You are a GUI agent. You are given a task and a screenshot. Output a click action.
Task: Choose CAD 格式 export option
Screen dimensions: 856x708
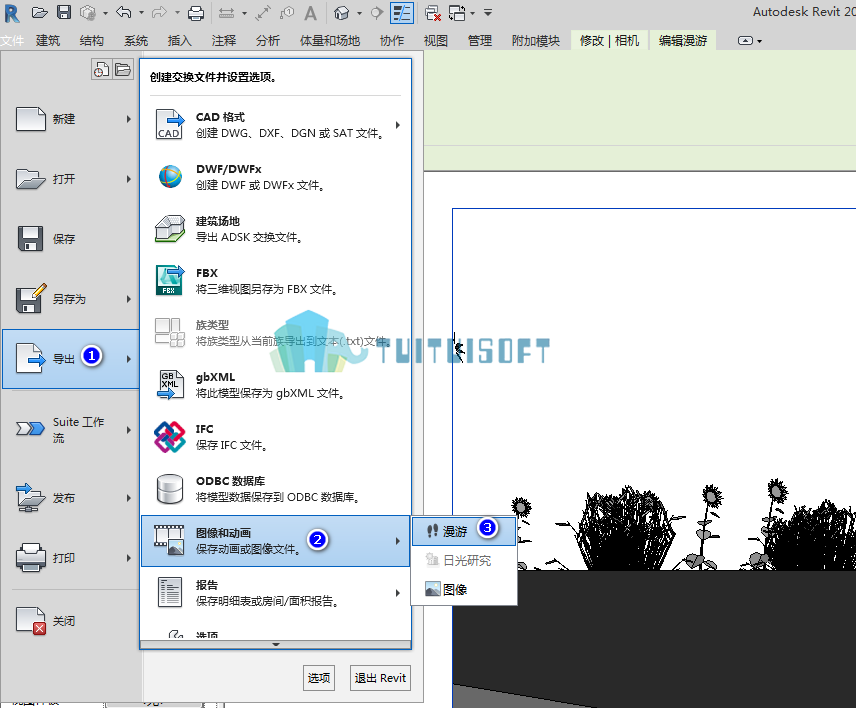[275, 125]
